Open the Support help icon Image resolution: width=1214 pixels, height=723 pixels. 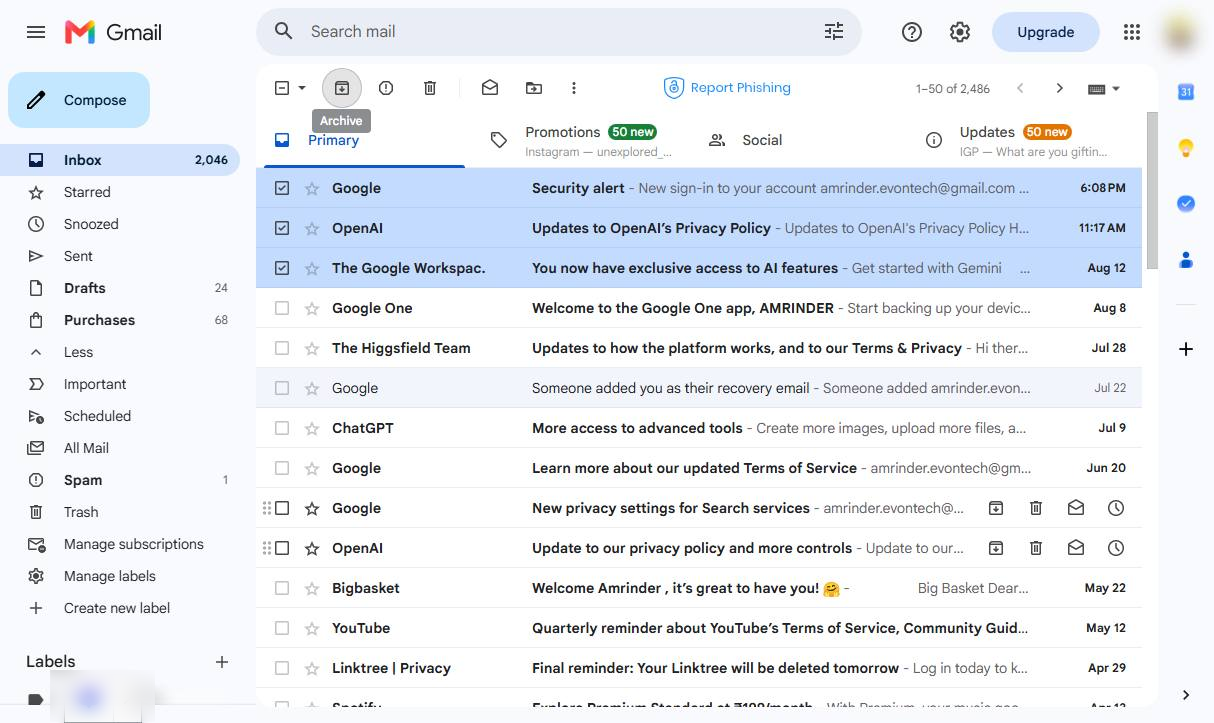tap(912, 32)
